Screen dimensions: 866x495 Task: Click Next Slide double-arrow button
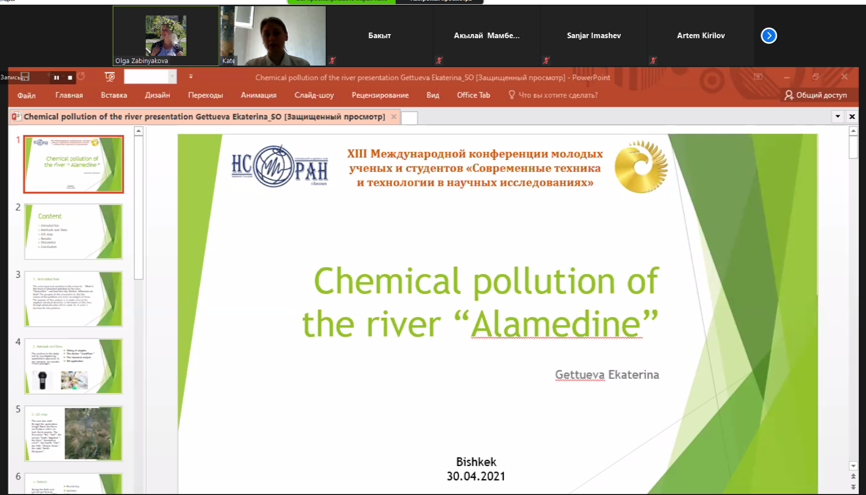[853, 487]
